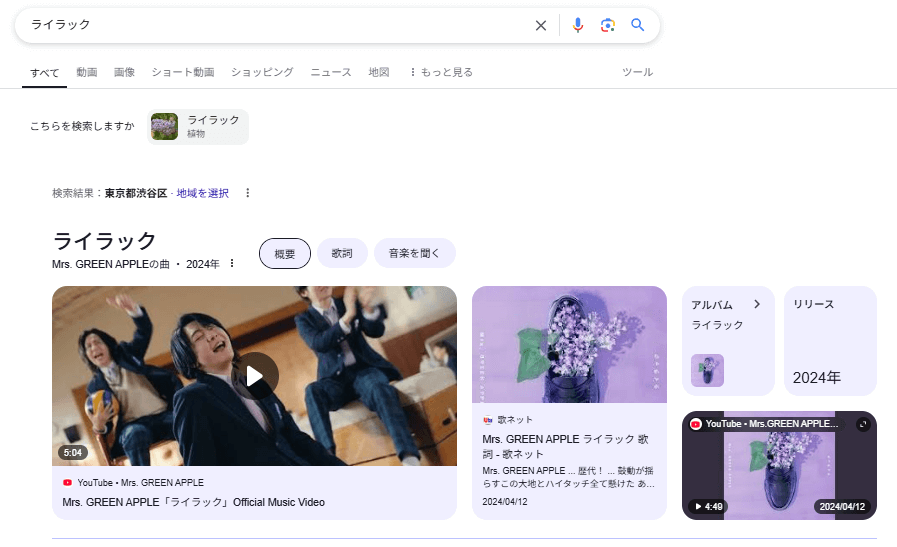This screenshot has height=547, width=897.
Task: Switch to the 動画 tab
Action: 87,72
